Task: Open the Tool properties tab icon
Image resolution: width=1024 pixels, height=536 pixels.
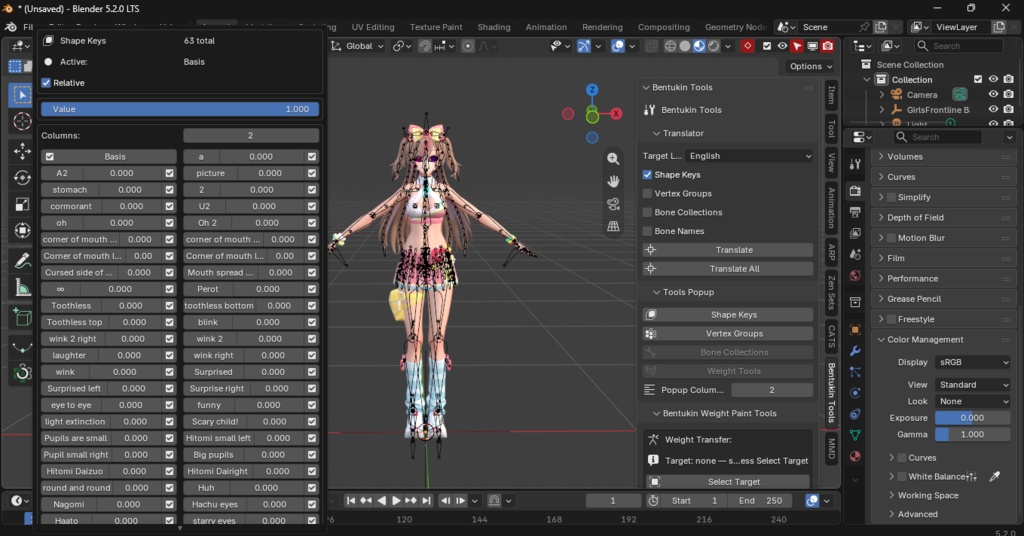Action: click(x=855, y=165)
